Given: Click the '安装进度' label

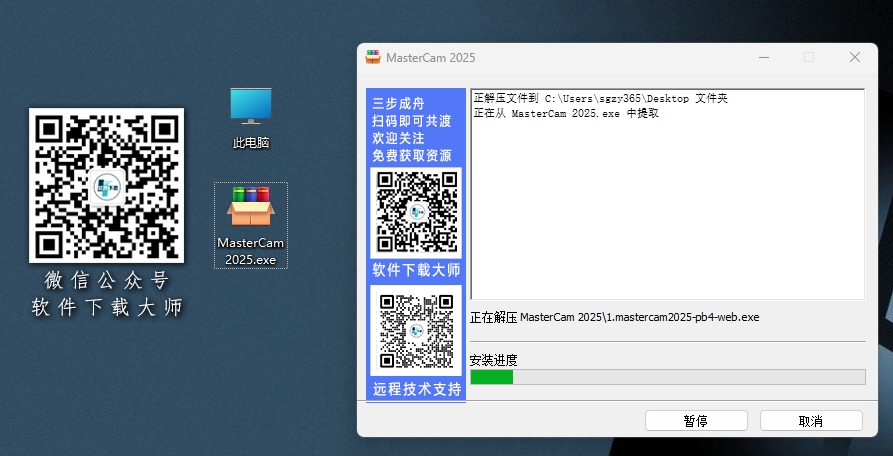Looking at the screenshot, I should click(x=493, y=360).
